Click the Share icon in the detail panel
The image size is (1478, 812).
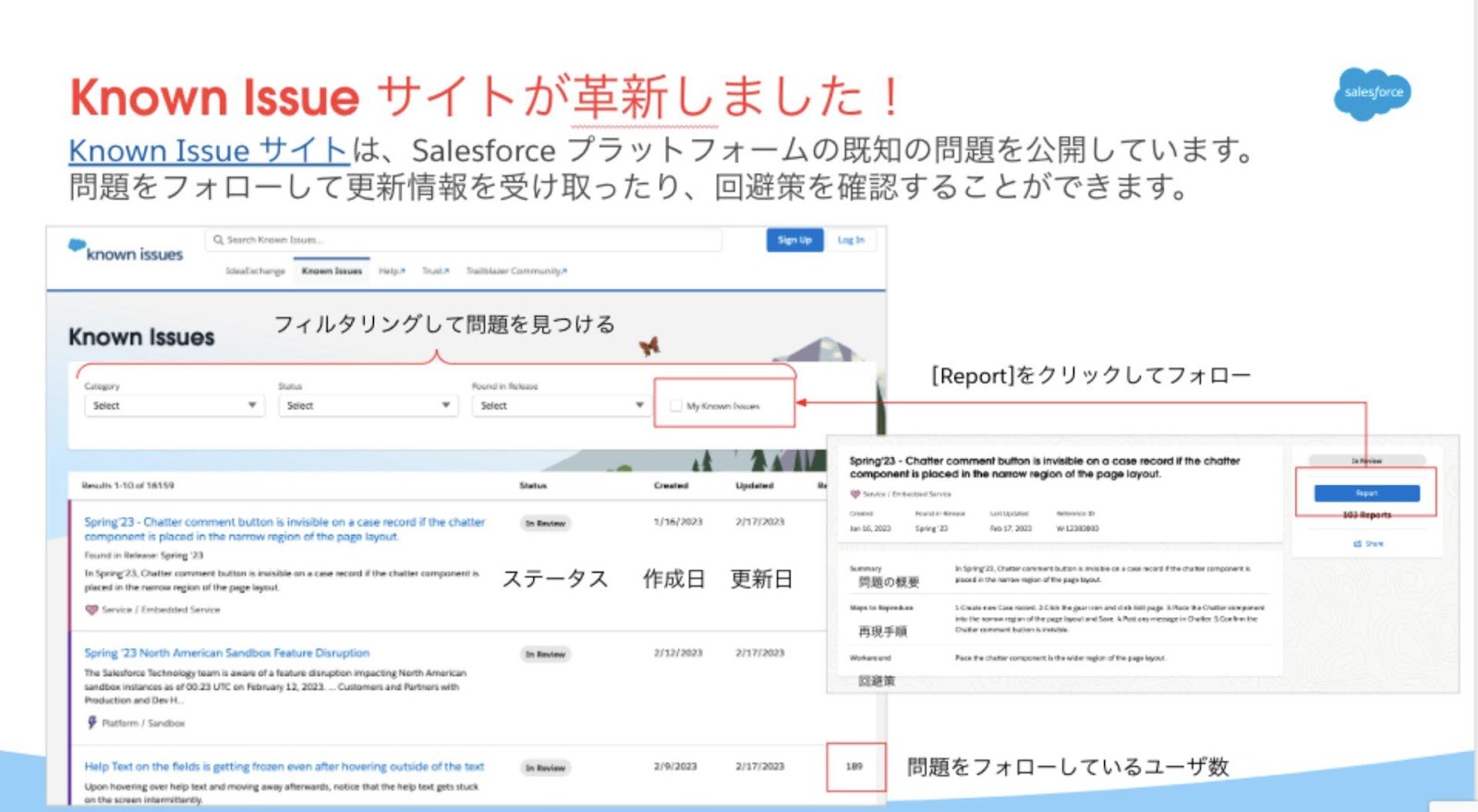click(1357, 544)
